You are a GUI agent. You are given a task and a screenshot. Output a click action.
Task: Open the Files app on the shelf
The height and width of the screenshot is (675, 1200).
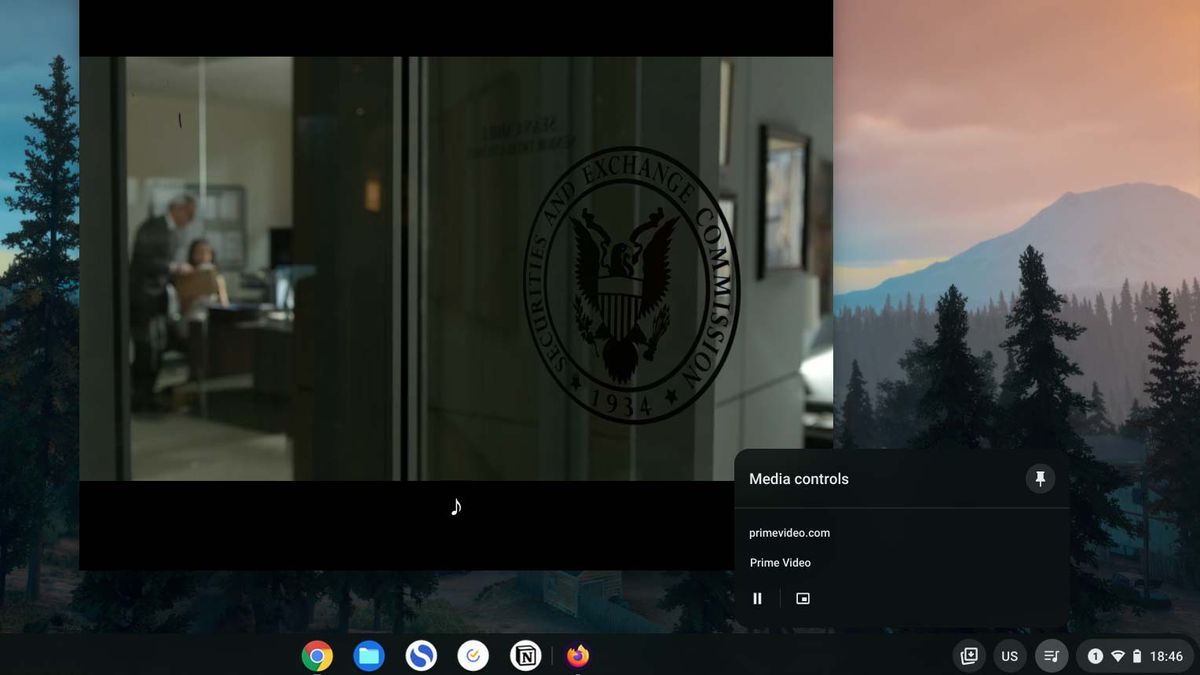(x=368, y=655)
